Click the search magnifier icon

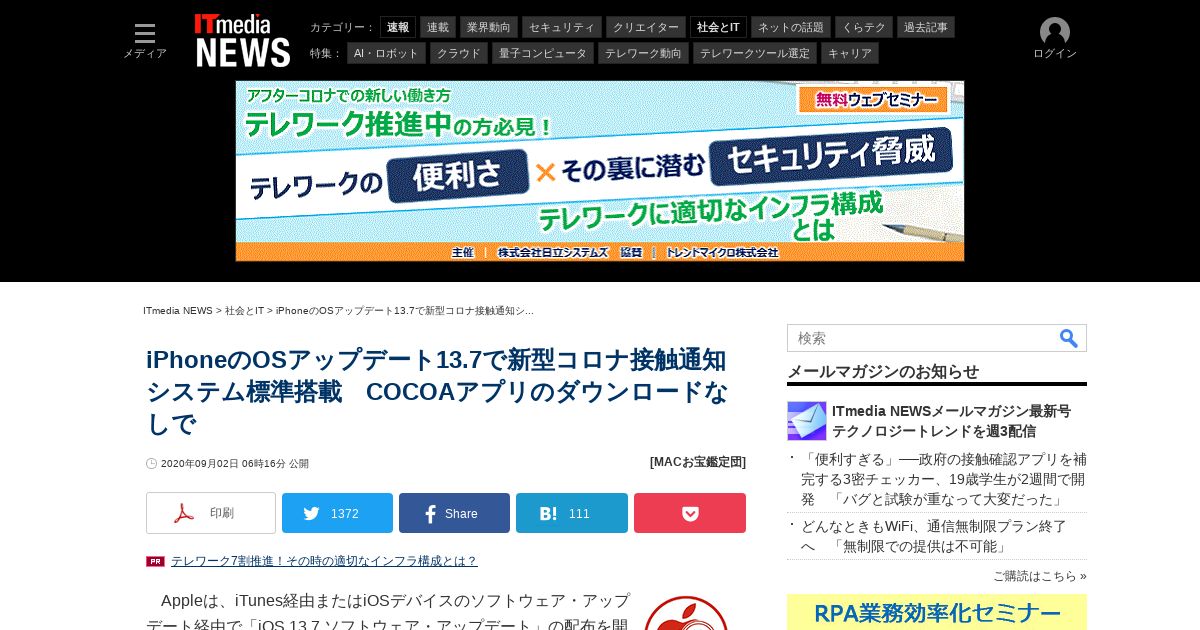point(1069,338)
